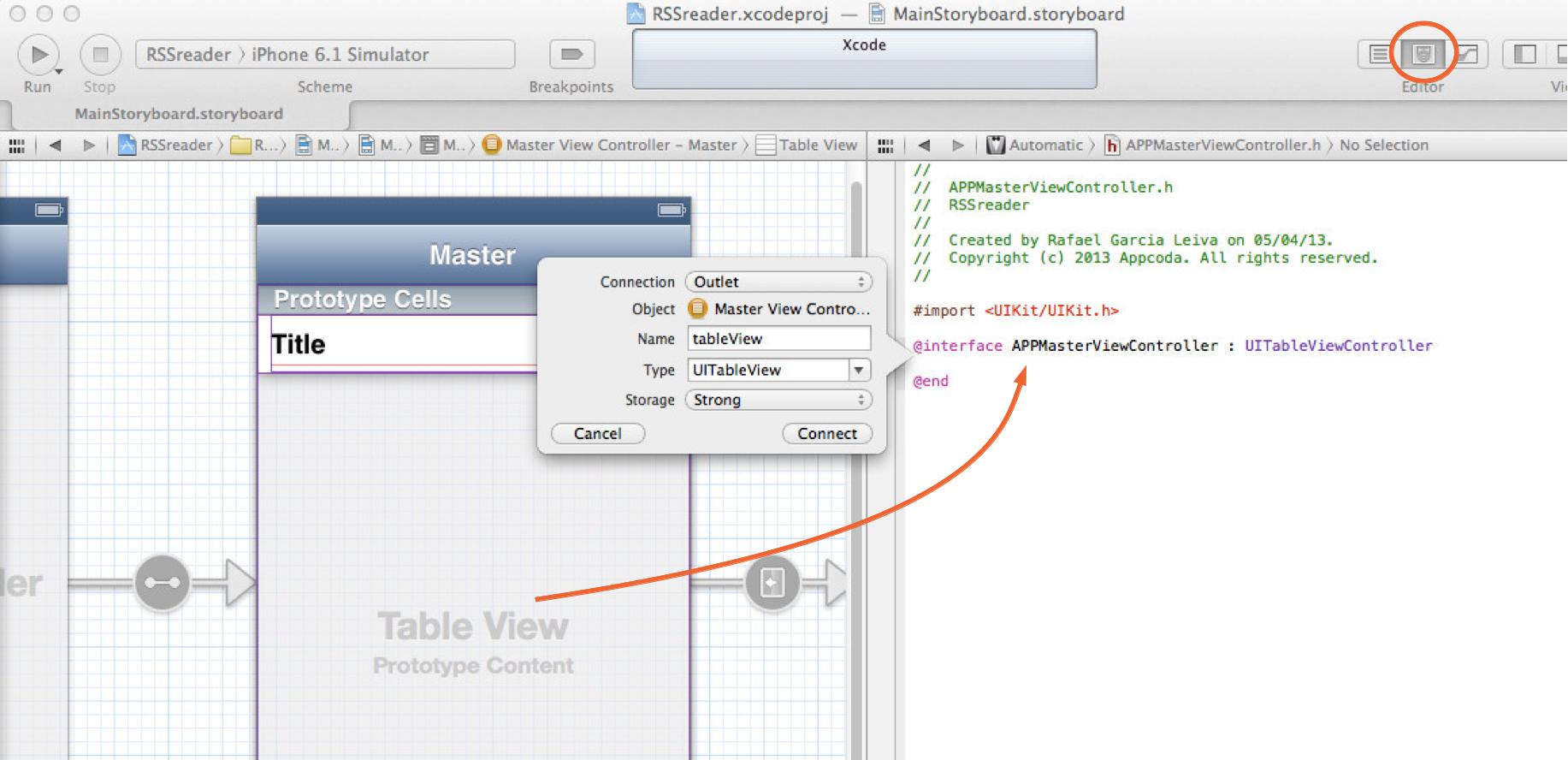
Task: Select the MainStoryboard.storyboard tab
Action: tap(178, 114)
